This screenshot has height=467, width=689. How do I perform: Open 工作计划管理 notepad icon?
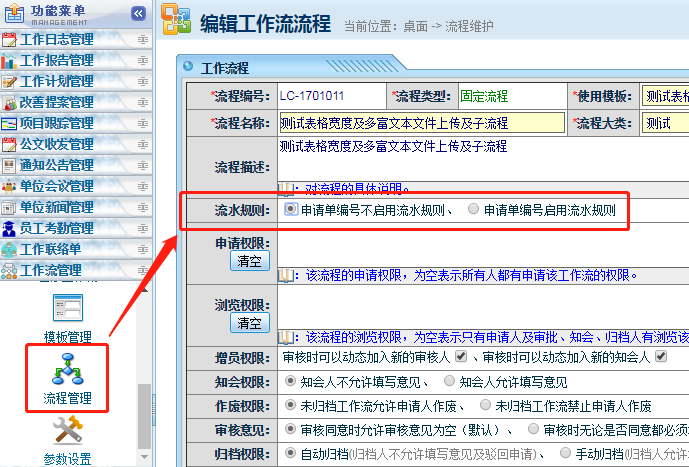pos(9,82)
